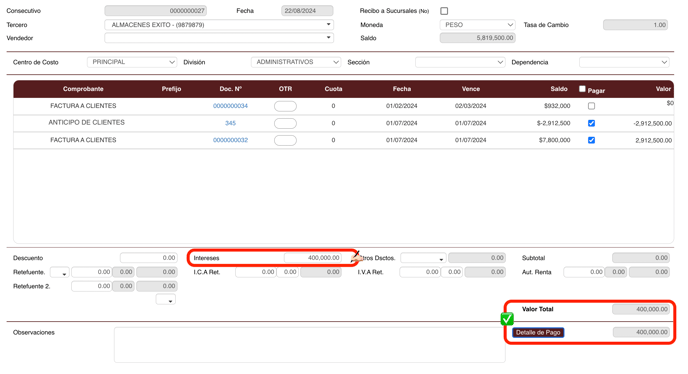Open document link 0000000034
This screenshot has height=374, width=688.
coord(230,106)
